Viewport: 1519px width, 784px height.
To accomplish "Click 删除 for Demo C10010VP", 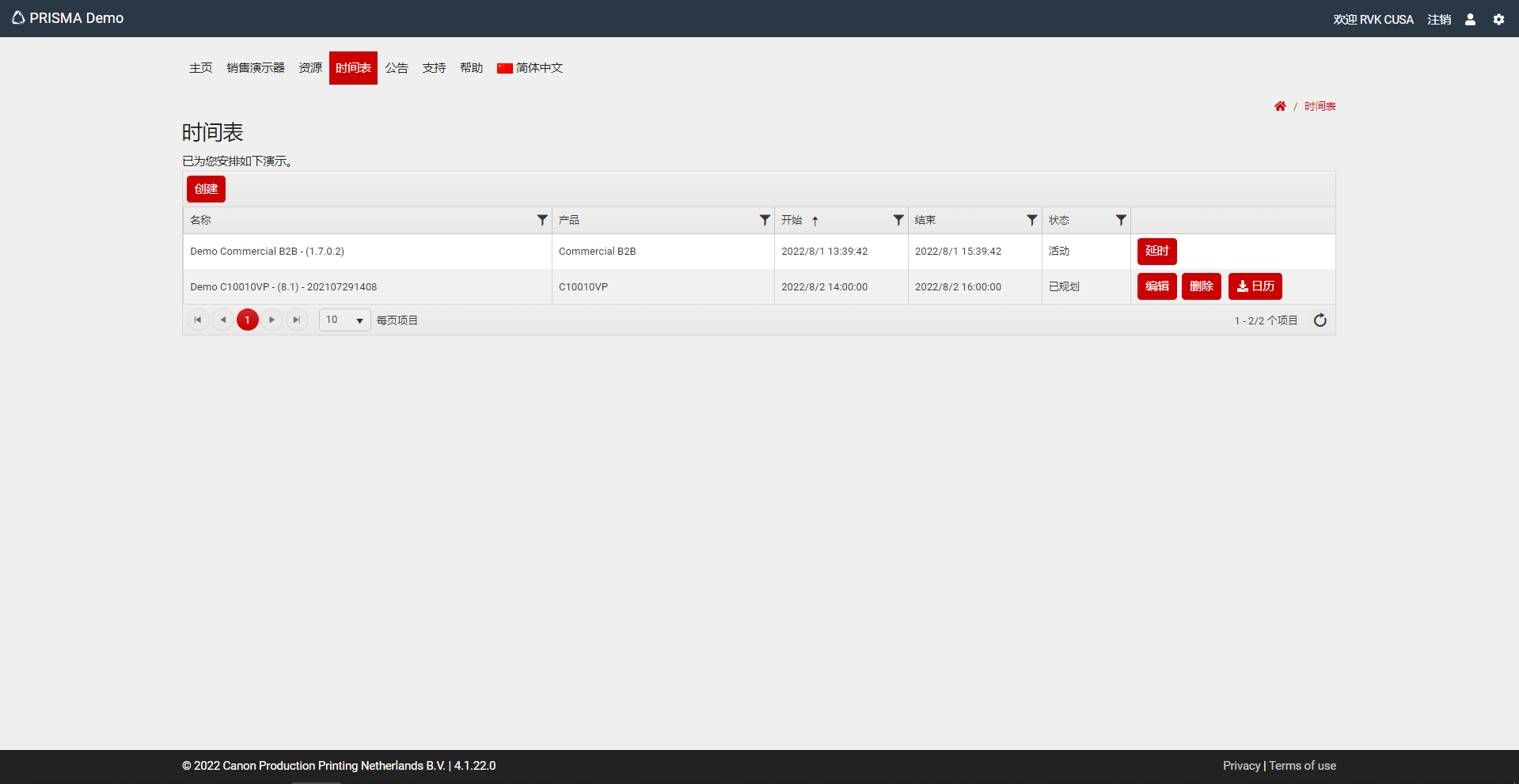I will pos(1201,286).
